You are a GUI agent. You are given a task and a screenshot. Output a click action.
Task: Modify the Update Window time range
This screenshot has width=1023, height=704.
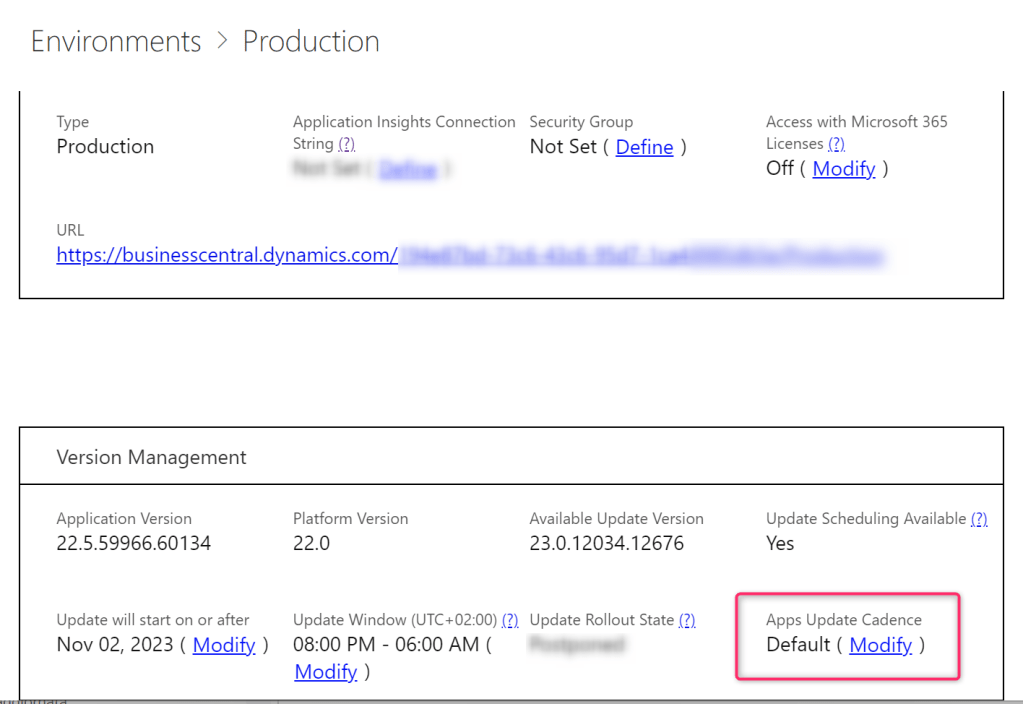tap(326, 672)
